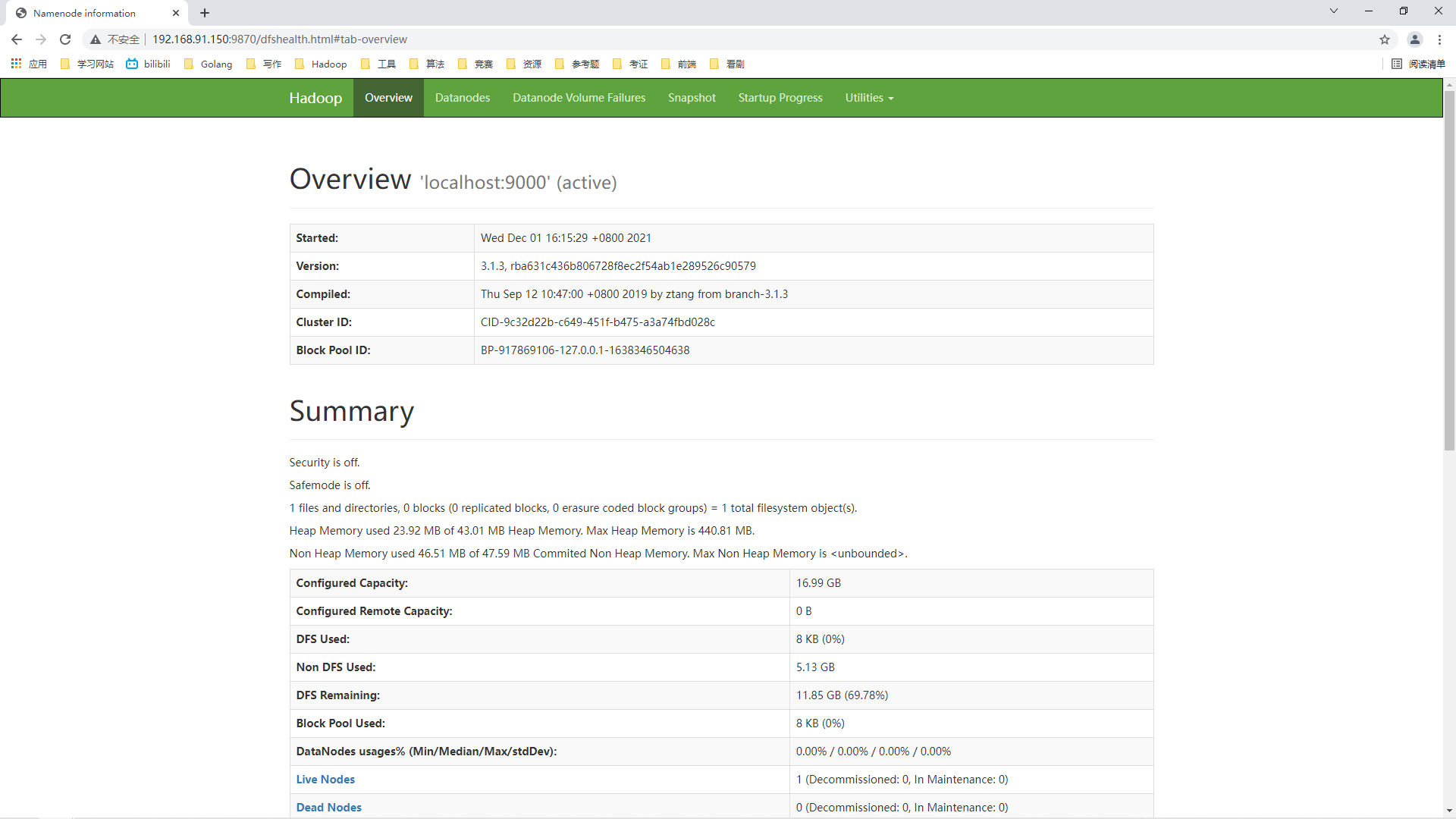Open the Snapshot section

(692, 97)
